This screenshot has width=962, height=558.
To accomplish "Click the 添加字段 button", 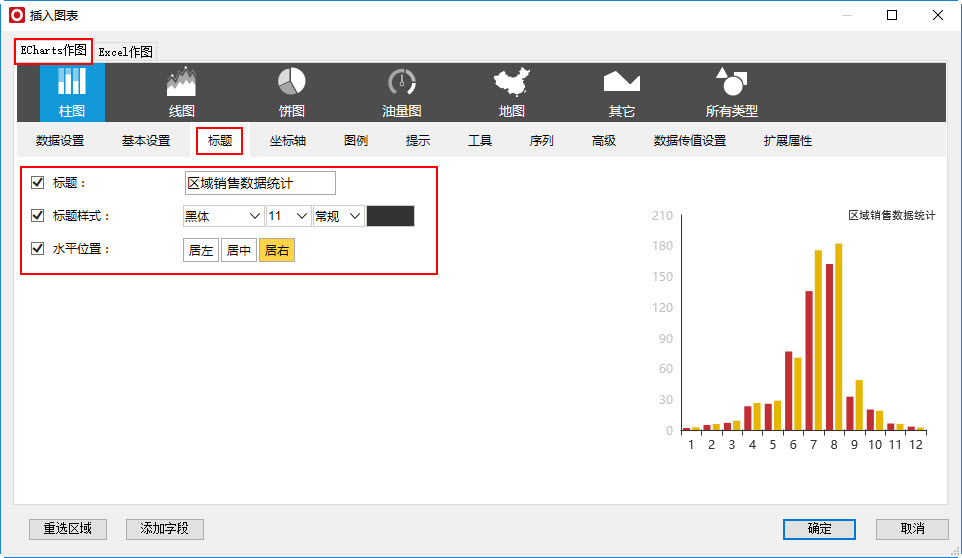I will tap(165, 529).
